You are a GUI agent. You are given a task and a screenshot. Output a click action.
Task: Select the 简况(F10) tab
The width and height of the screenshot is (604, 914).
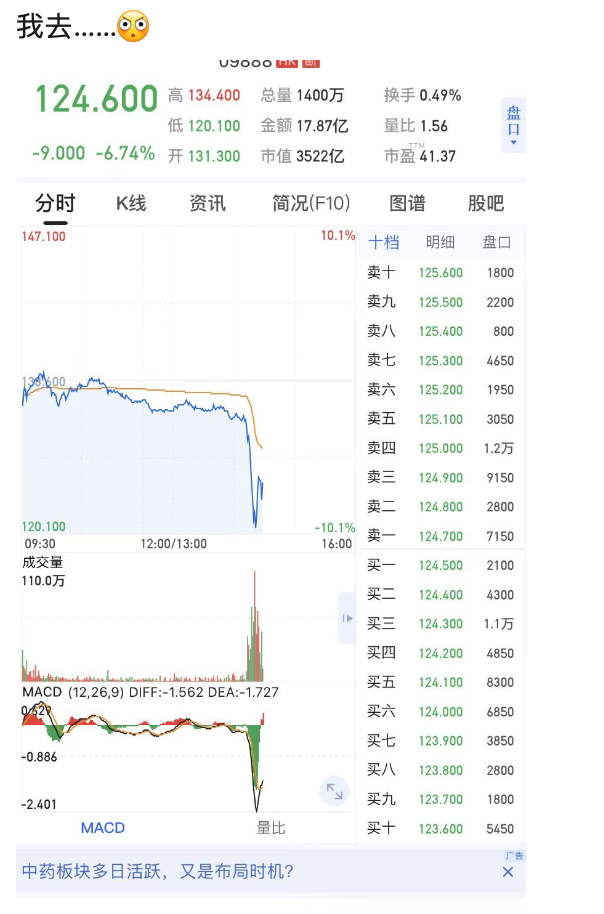point(311,204)
